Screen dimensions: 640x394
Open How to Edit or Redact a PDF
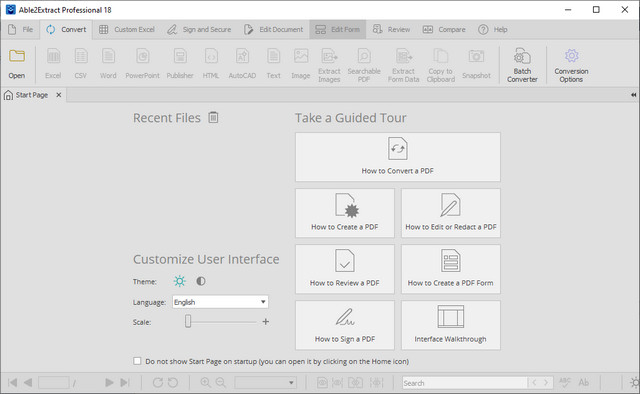click(451, 213)
